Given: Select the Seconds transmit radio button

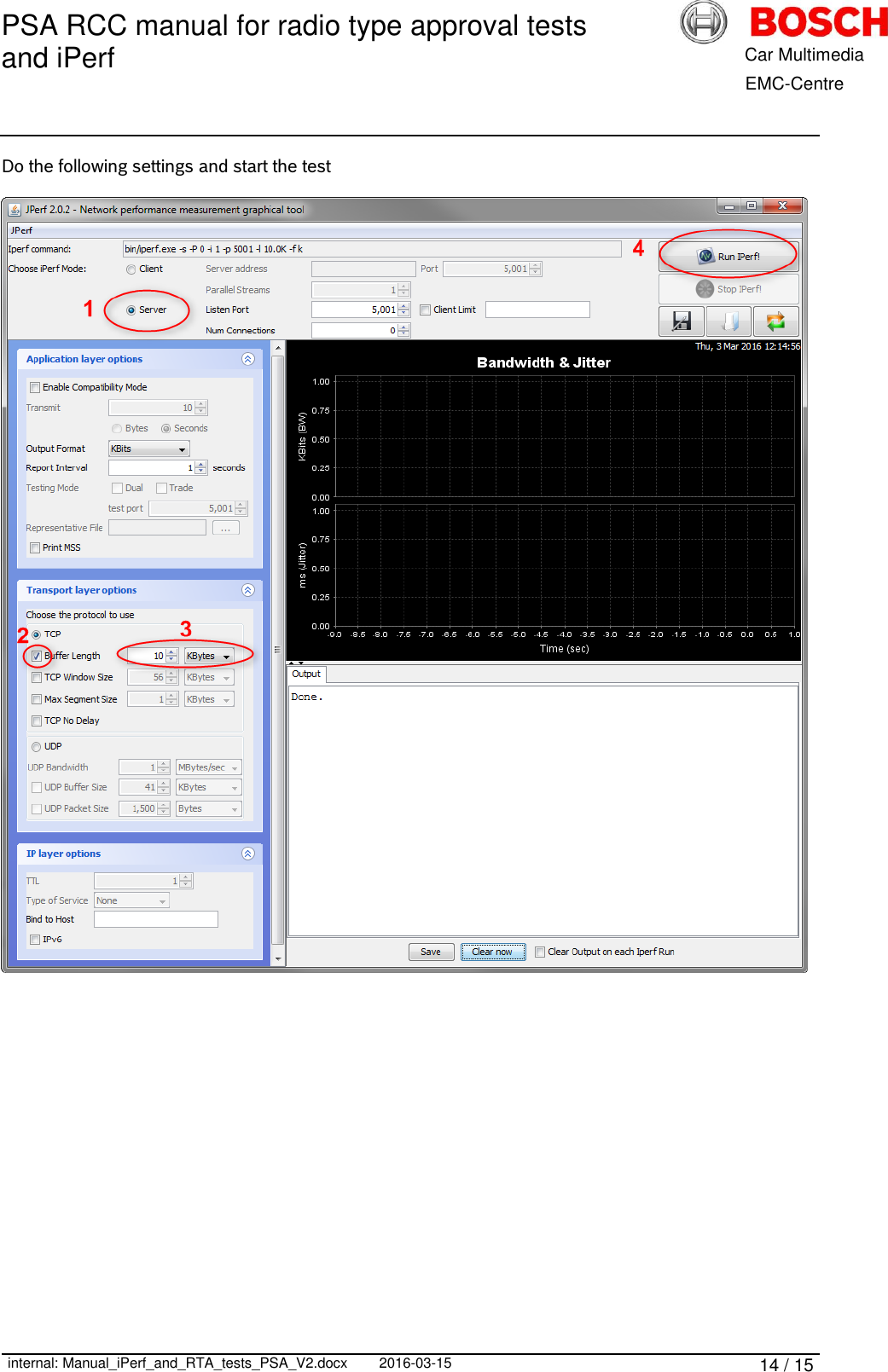Looking at the screenshot, I should click(166, 429).
